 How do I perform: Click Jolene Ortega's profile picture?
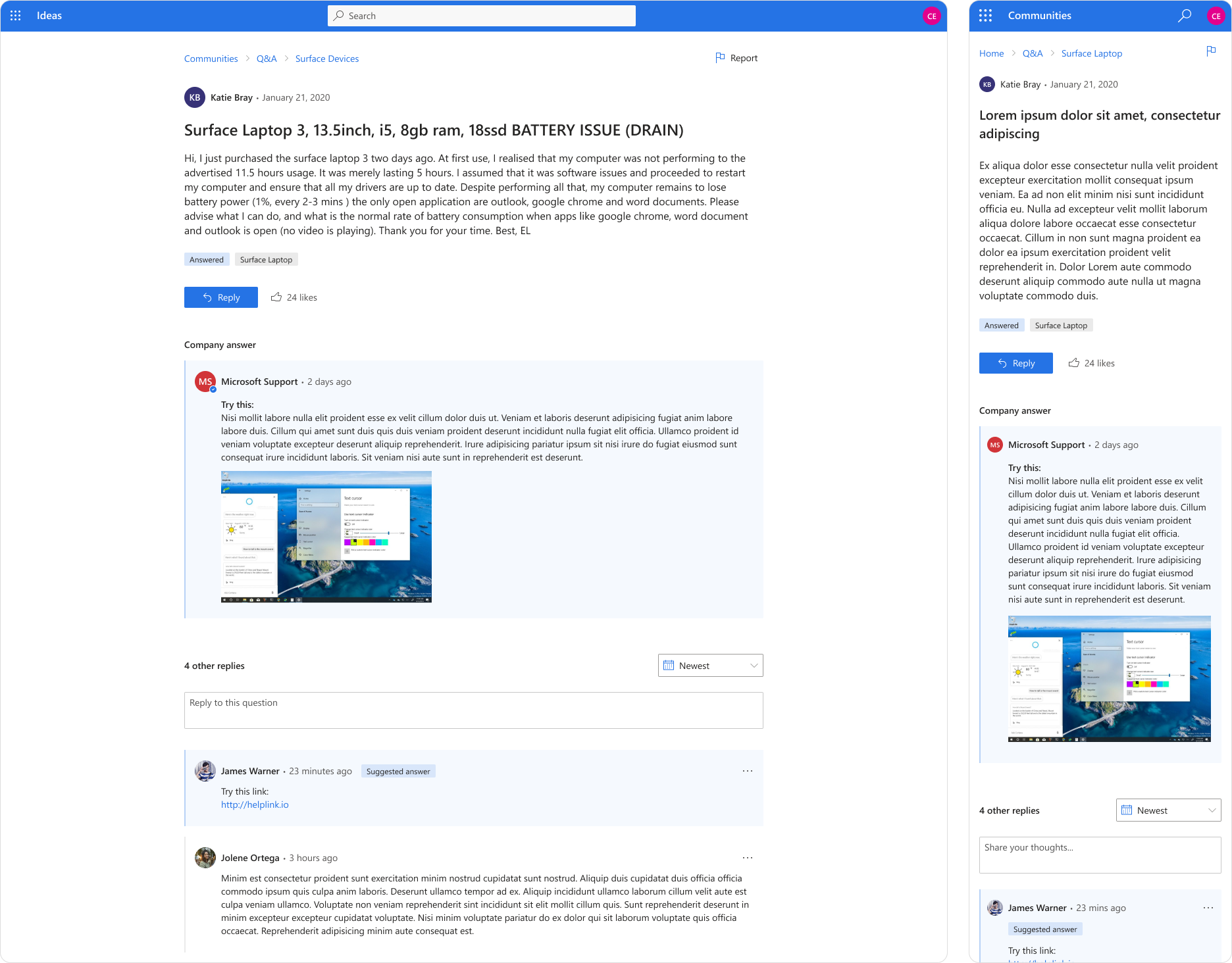(x=205, y=858)
